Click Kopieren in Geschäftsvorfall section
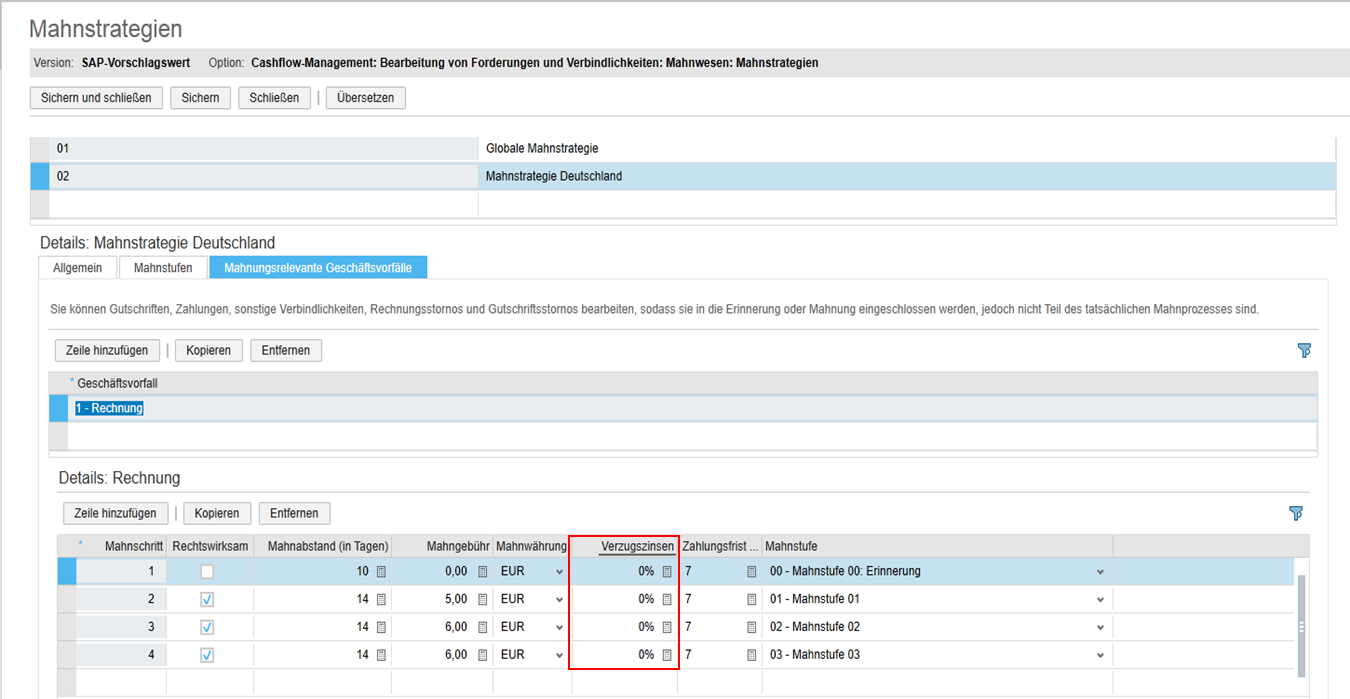 [209, 350]
